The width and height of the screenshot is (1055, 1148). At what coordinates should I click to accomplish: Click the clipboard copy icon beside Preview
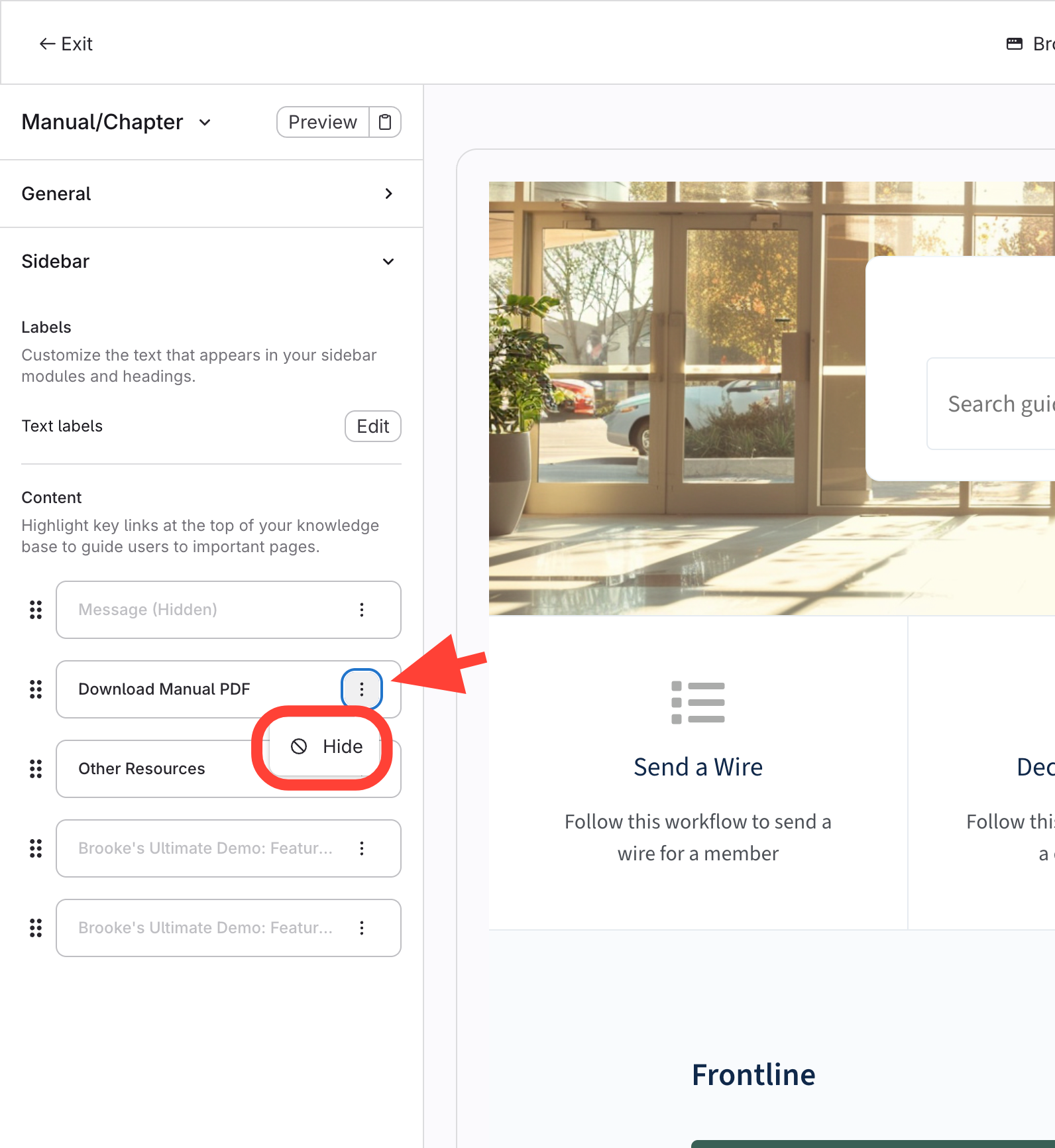(385, 122)
